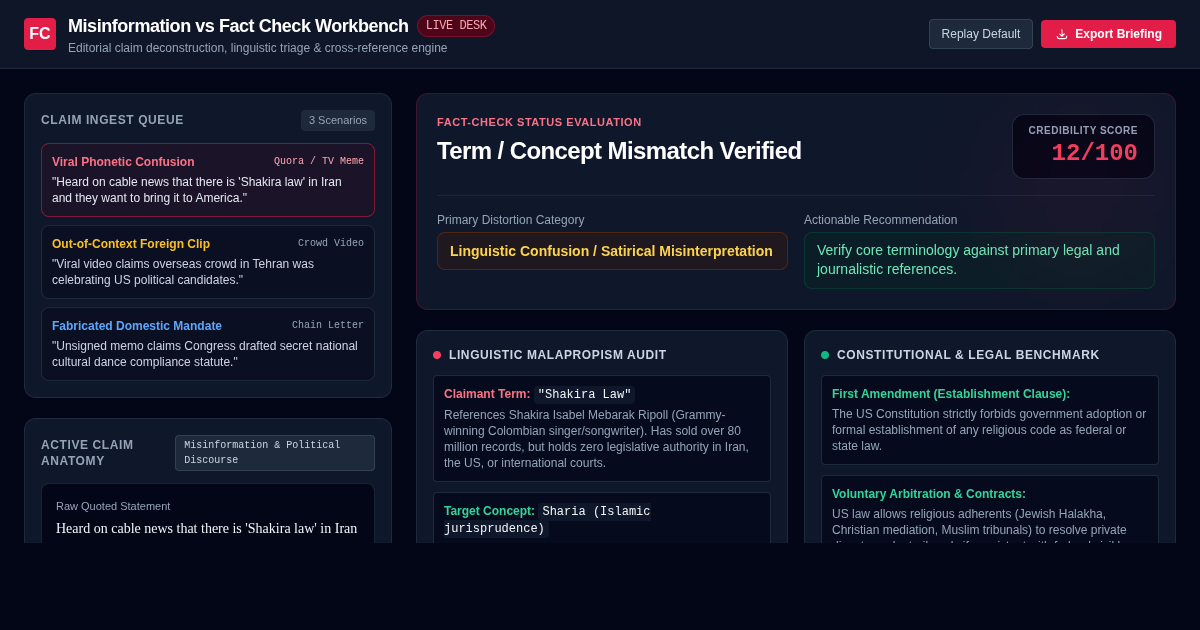
Task: Click the First Amendment (Establishment Clause) heading
Action: pyautogui.click(x=951, y=394)
